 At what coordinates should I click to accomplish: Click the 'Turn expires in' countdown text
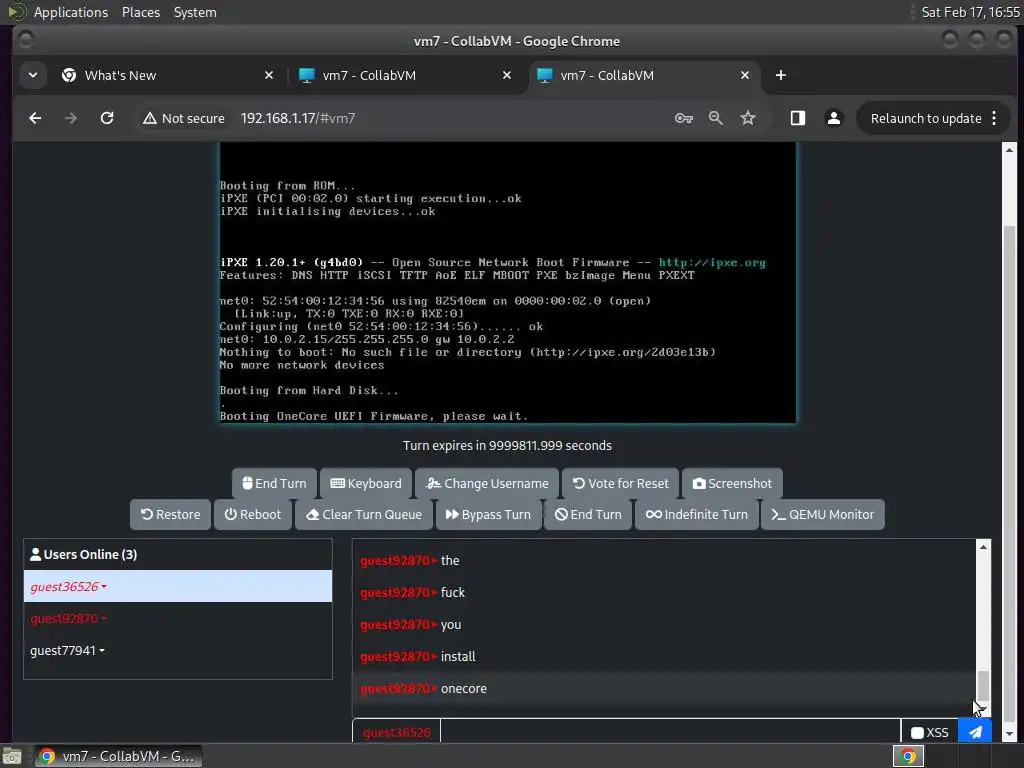click(507, 445)
